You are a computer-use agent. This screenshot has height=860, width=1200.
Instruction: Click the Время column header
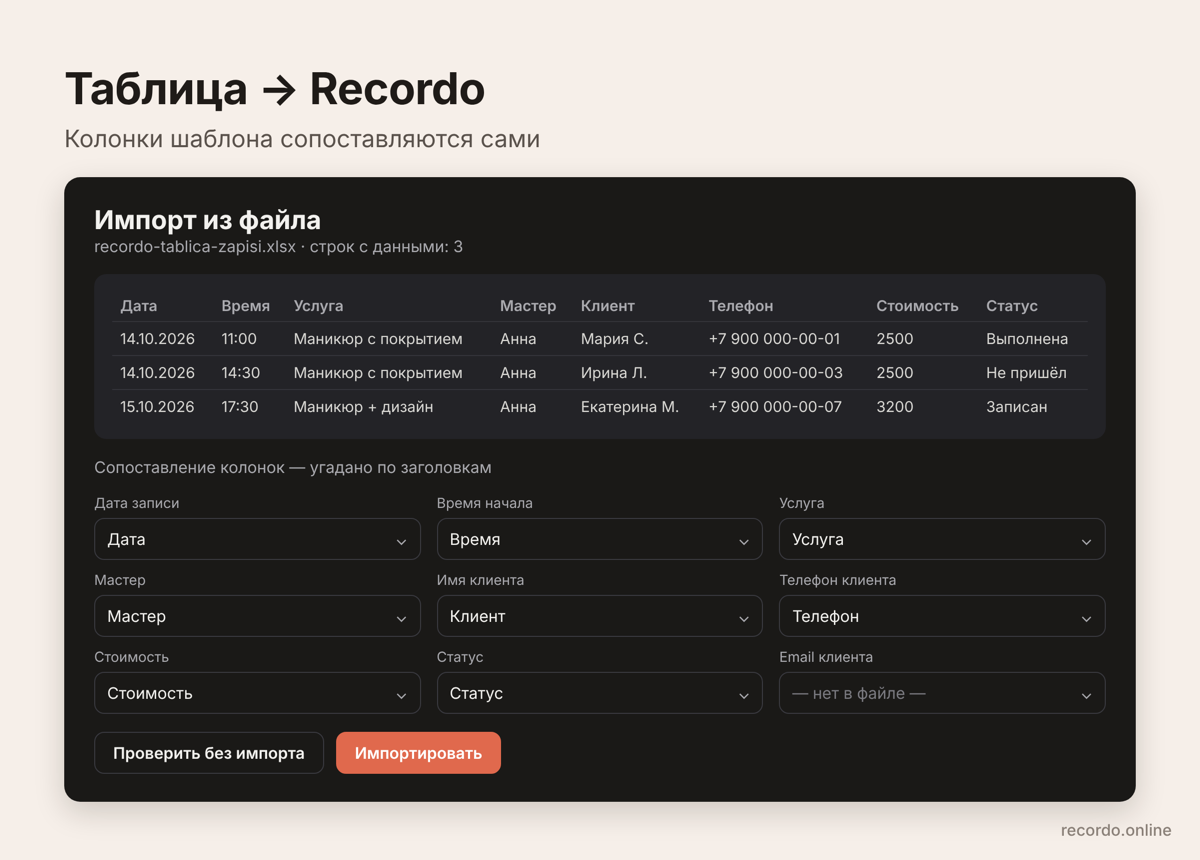[246, 306]
